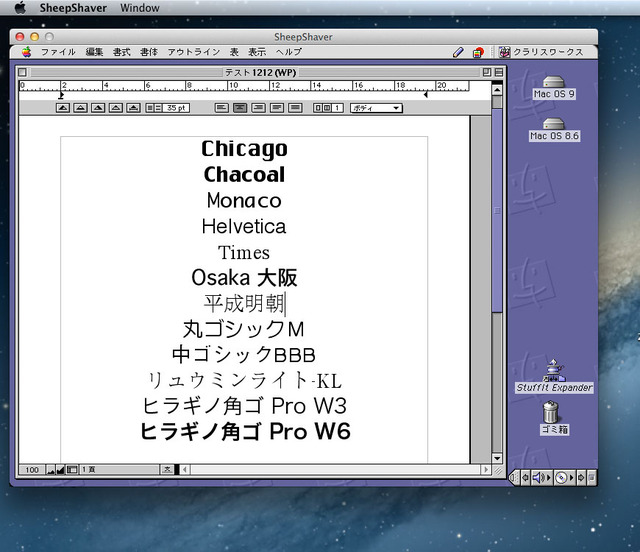Click the vertical scrollbar down arrow
The image size is (640, 552).
[x=497, y=458]
